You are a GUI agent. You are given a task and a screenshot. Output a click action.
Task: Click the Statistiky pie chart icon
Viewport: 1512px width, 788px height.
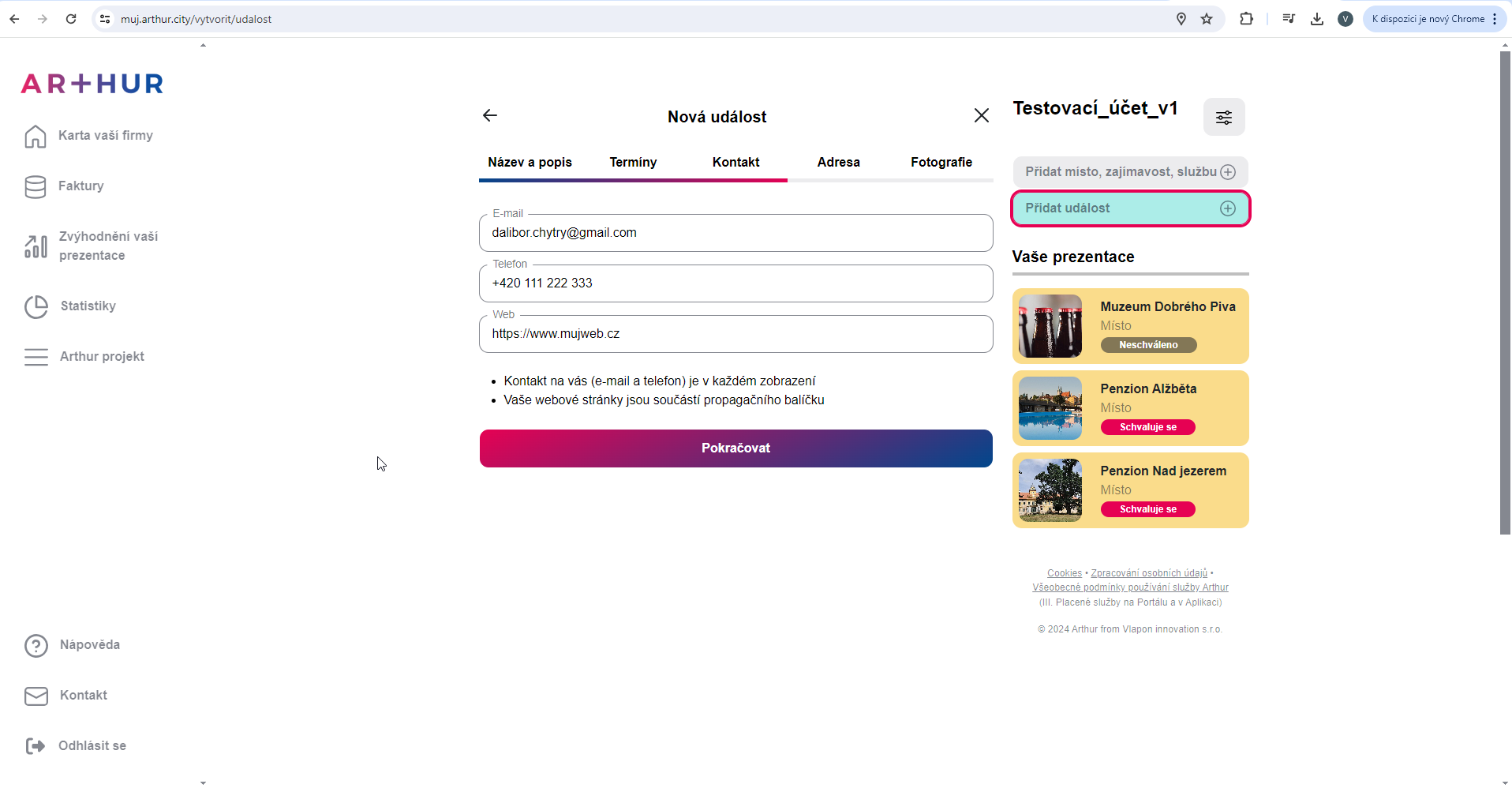tap(36, 306)
